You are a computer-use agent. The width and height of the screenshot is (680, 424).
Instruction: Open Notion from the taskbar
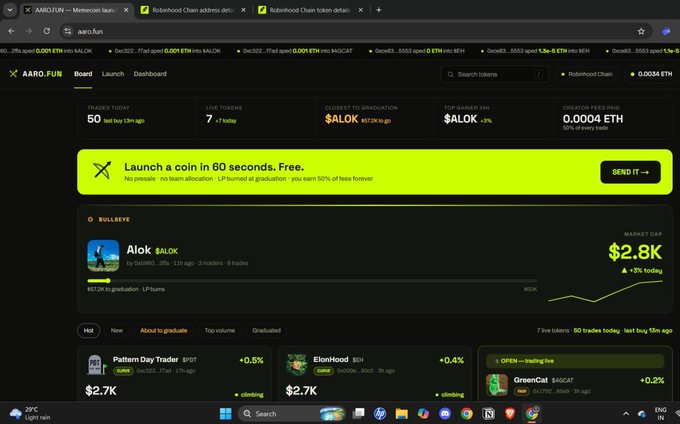pos(488,414)
